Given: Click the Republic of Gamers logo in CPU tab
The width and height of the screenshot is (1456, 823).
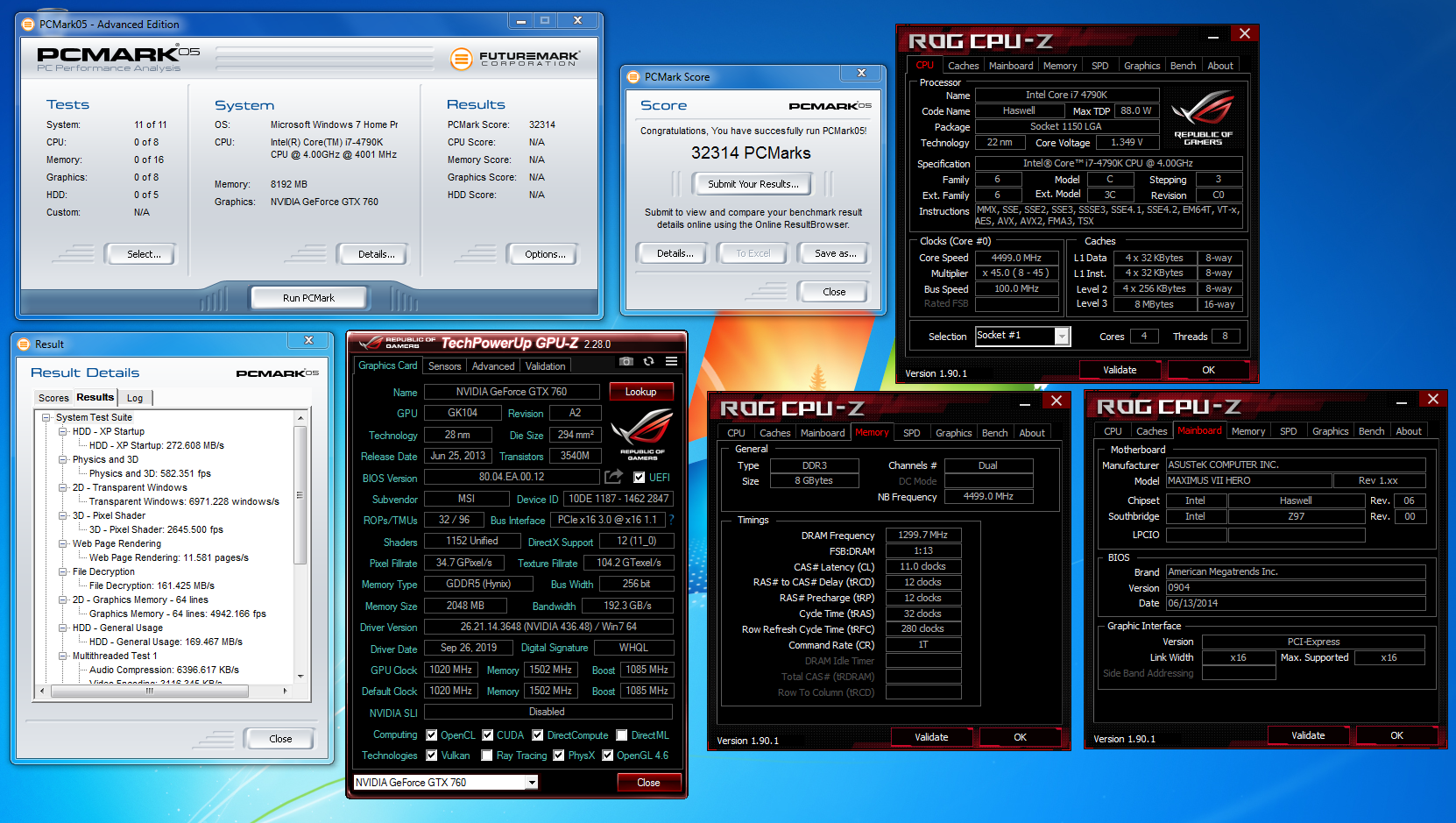Looking at the screenshot, I should (x=1203, y=117).
